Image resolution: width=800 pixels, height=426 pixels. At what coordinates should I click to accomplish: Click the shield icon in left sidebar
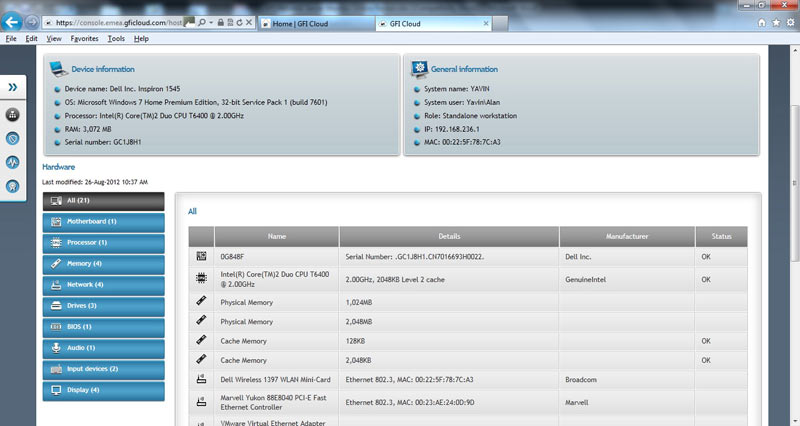(x=13, y=138)
